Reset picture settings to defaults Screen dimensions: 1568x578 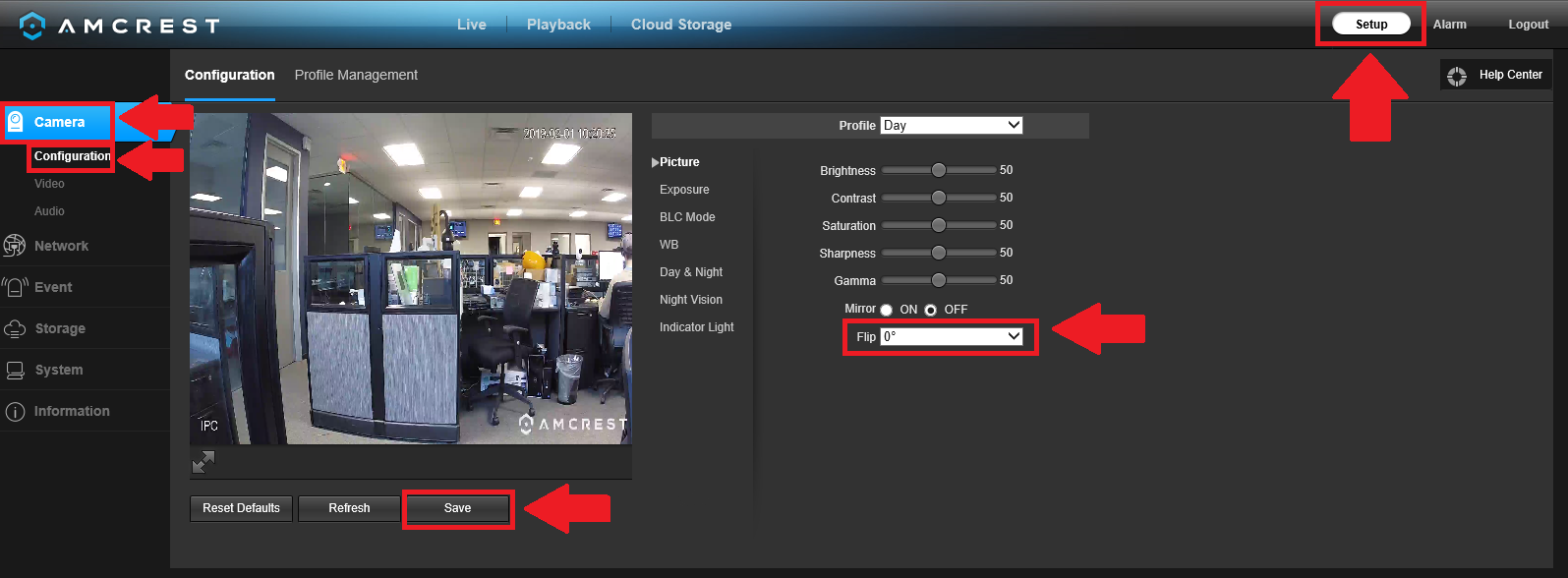[241, 508]
